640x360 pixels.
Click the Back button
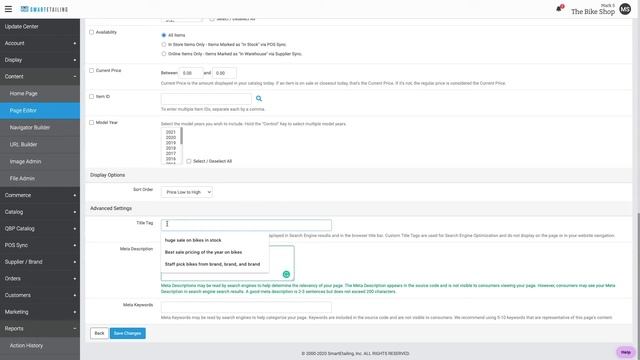(x=99, y=333)
